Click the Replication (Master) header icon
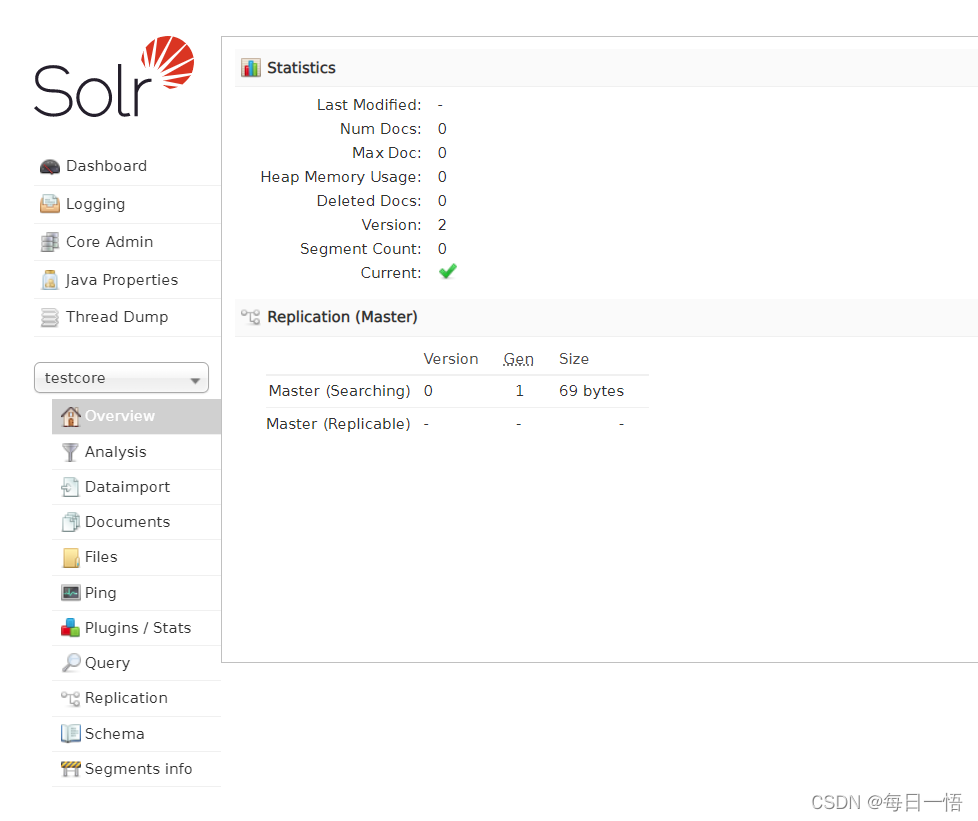Viewport: 978px width, 821px height. pos(251,317)
